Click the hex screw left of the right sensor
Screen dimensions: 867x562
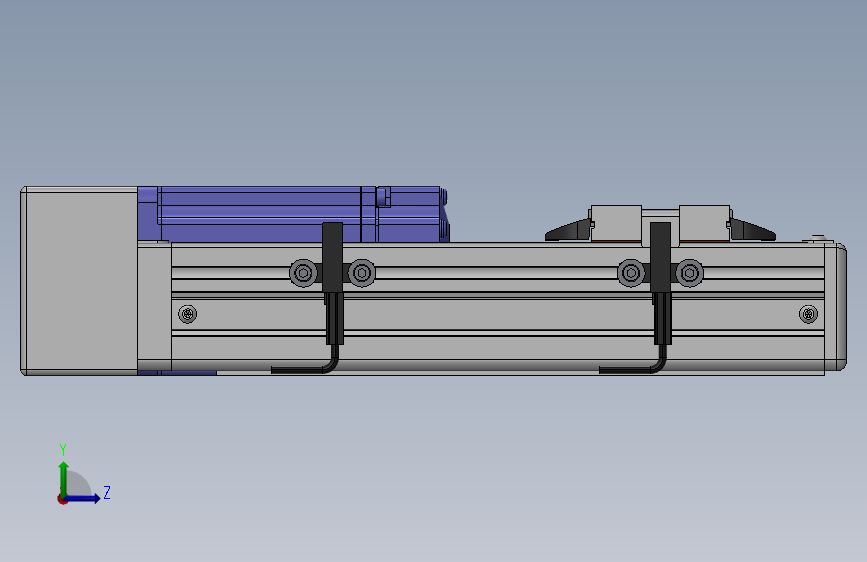(631, 273)
